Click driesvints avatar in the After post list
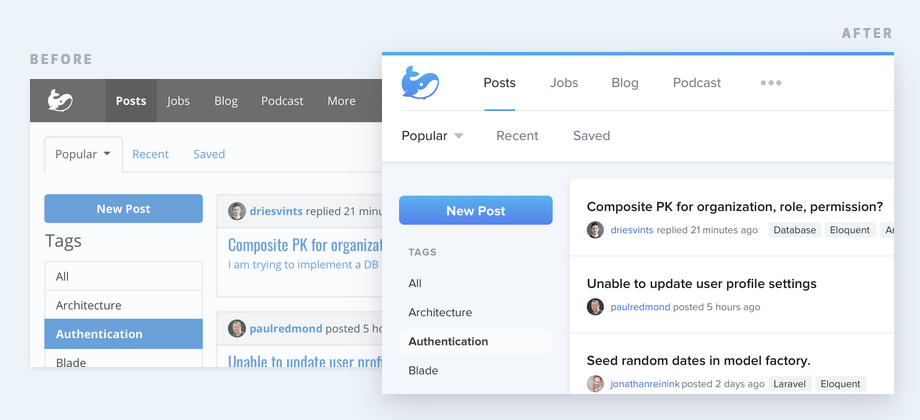920x420 pixels. [595, 230]
